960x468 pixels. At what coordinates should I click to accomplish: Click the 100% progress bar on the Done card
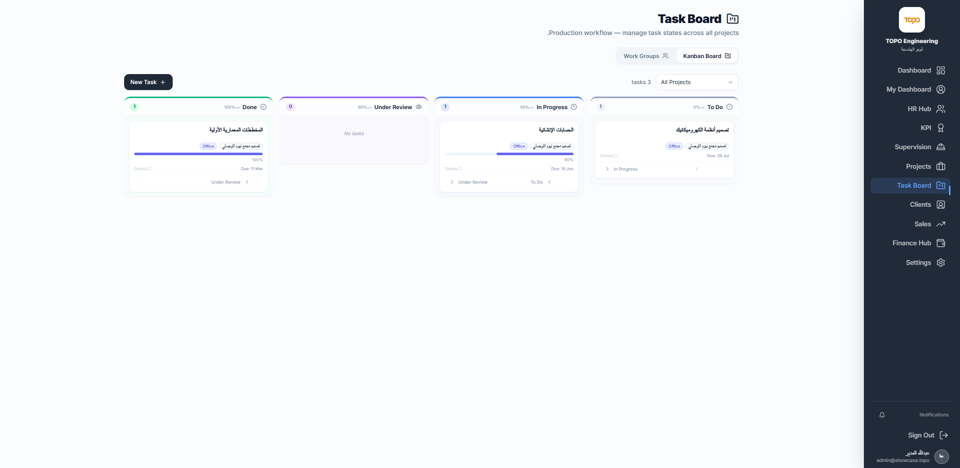coord(198,154)
